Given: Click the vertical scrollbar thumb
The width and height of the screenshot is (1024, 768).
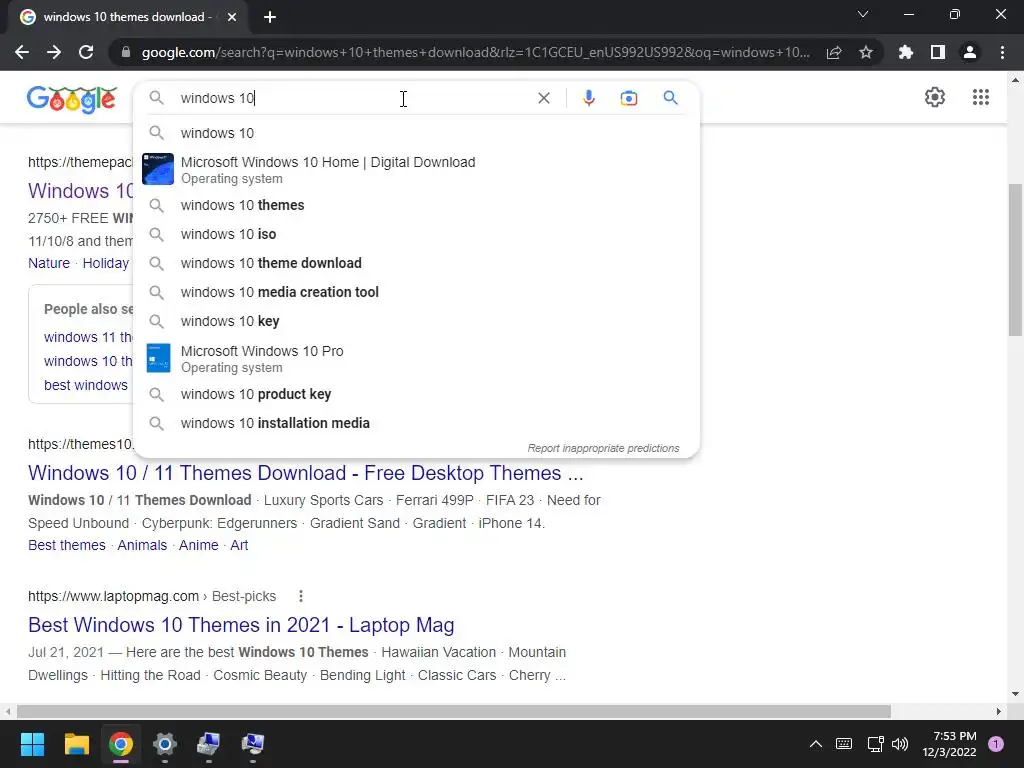Looking at the screenshot, I should pos(1016,259).
